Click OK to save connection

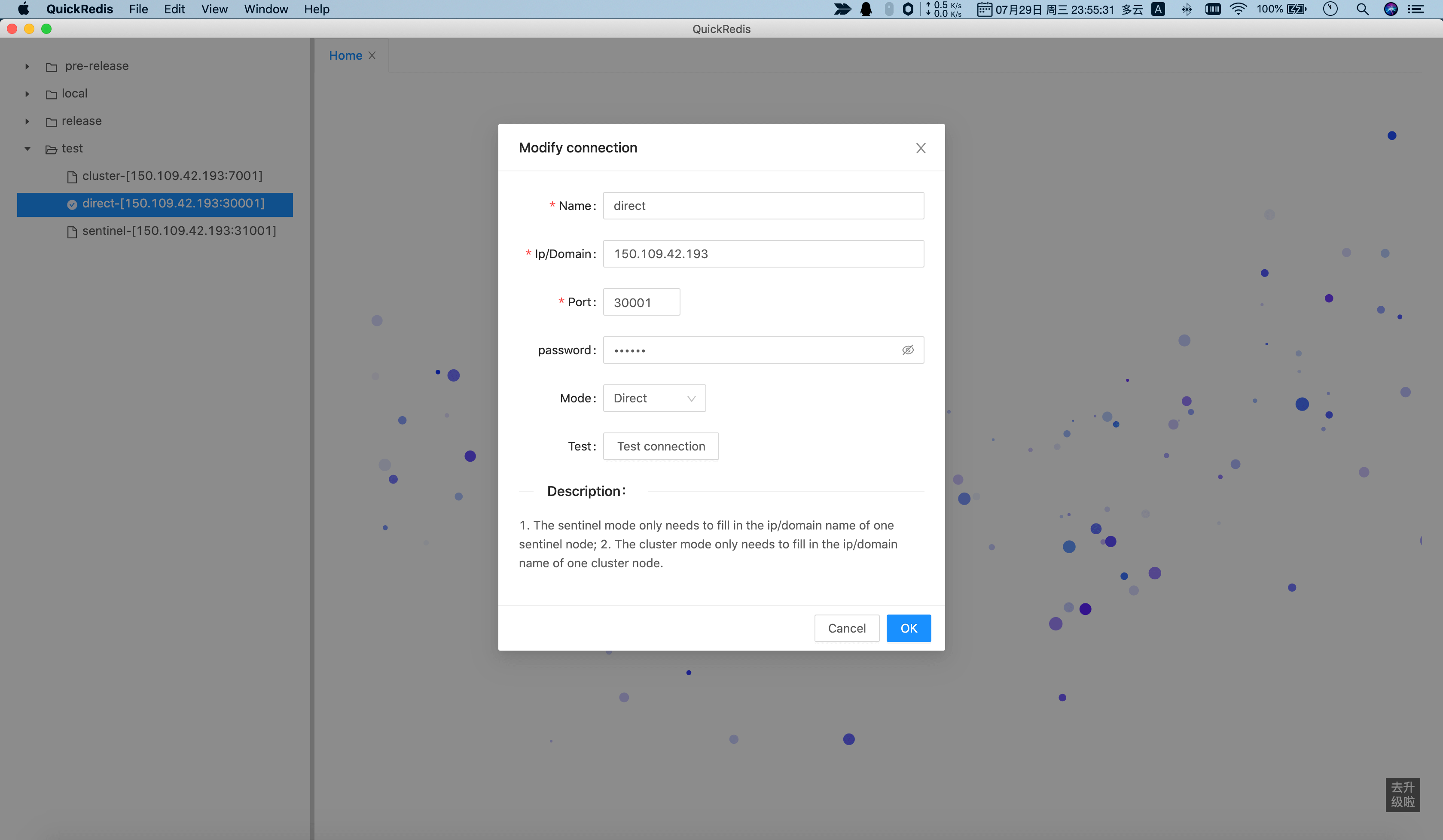tap(909, 628)
